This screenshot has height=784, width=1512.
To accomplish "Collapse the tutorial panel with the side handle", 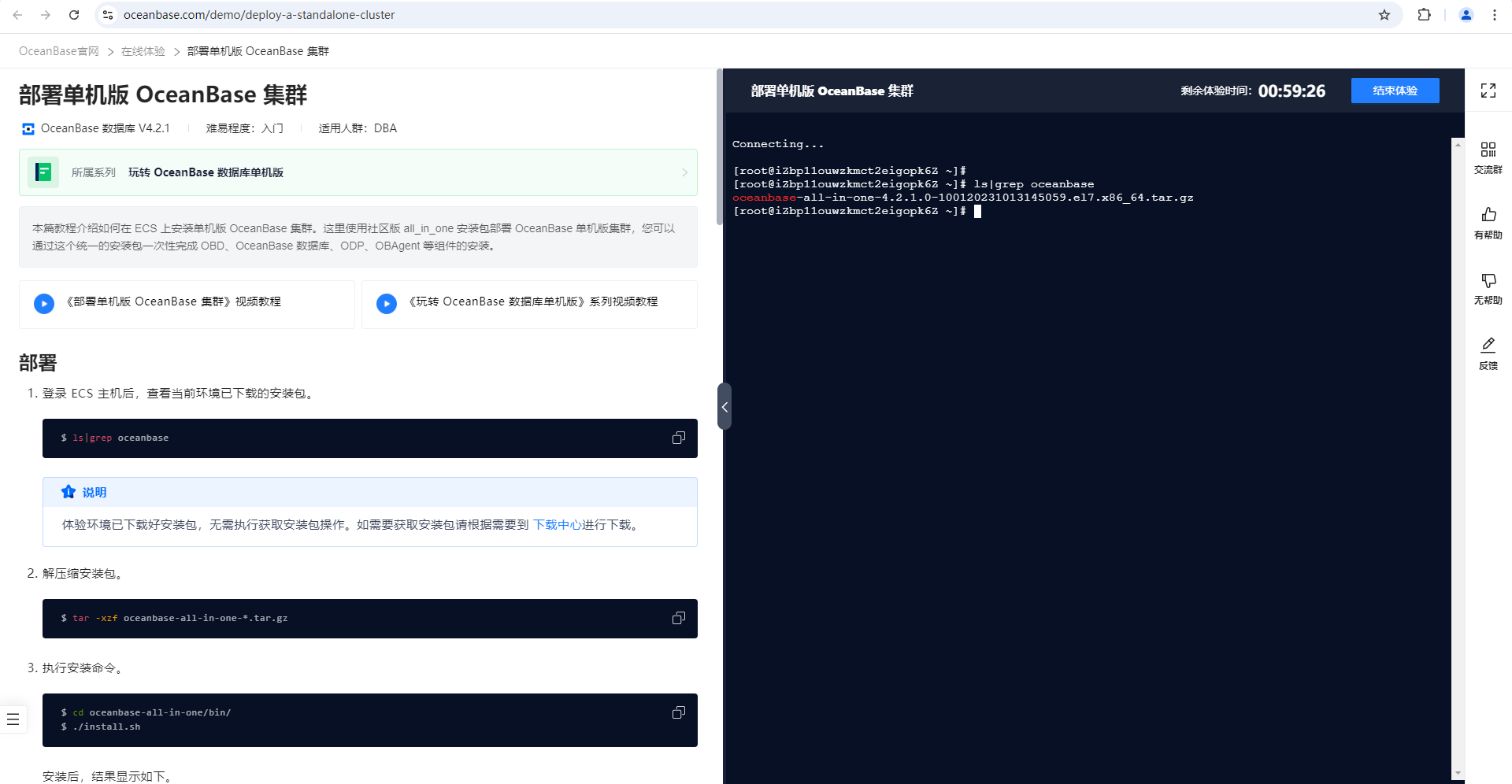I will [x=724, y=406].
